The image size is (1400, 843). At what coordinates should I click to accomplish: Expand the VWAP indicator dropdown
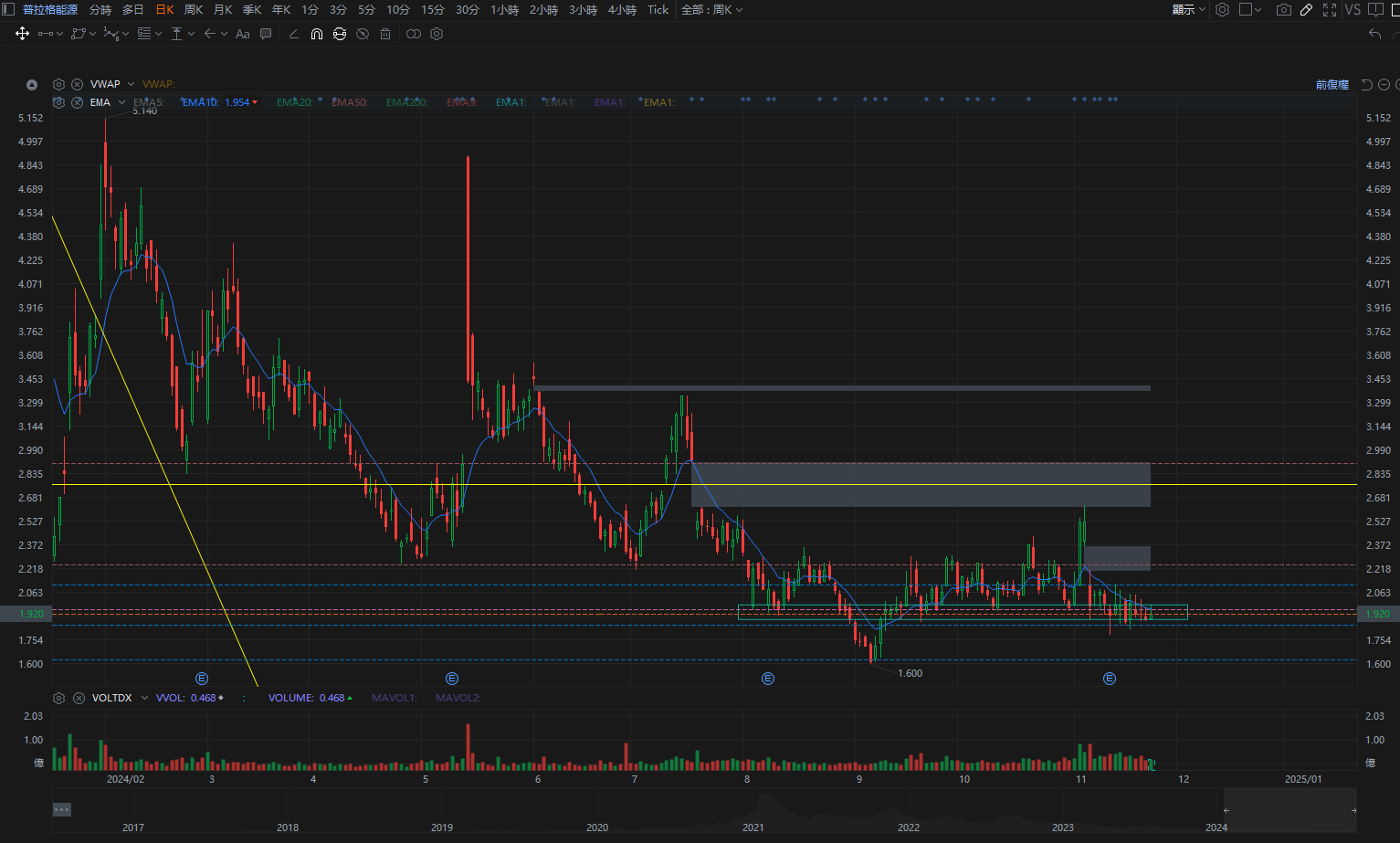pos(132,84)
